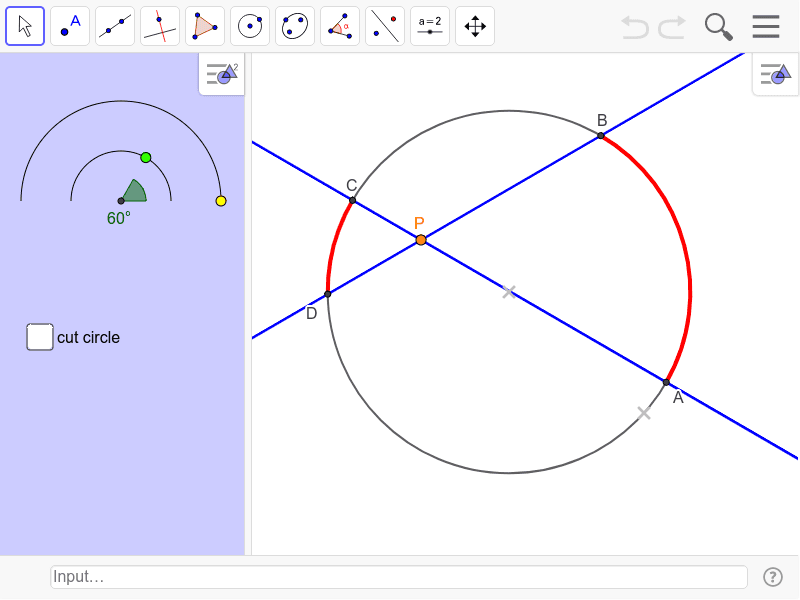Image resolution: width=800 pixels, height=600 pixels.
Task: Activate the Angle measurement tool
Action: [x=339, y=26]
